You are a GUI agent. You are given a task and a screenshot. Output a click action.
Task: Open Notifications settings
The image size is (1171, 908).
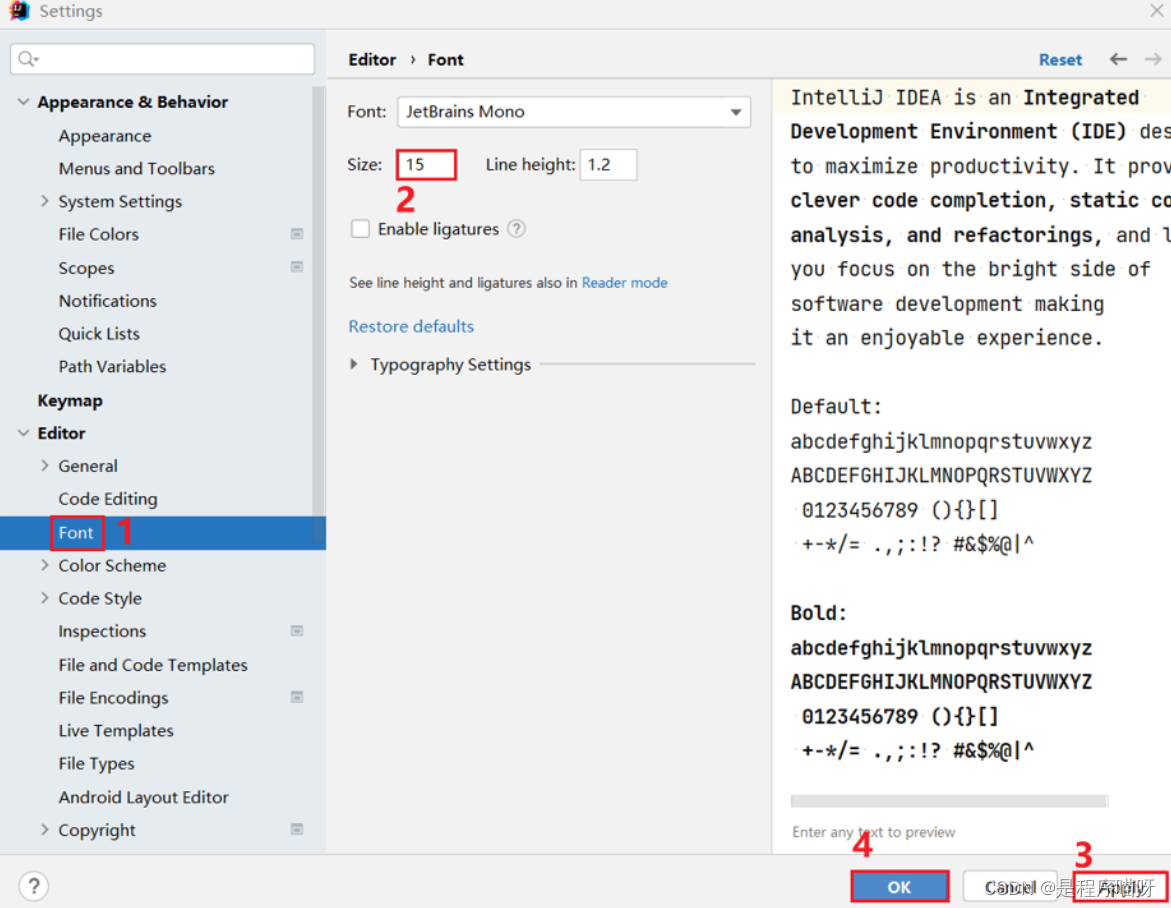(108, 301)
